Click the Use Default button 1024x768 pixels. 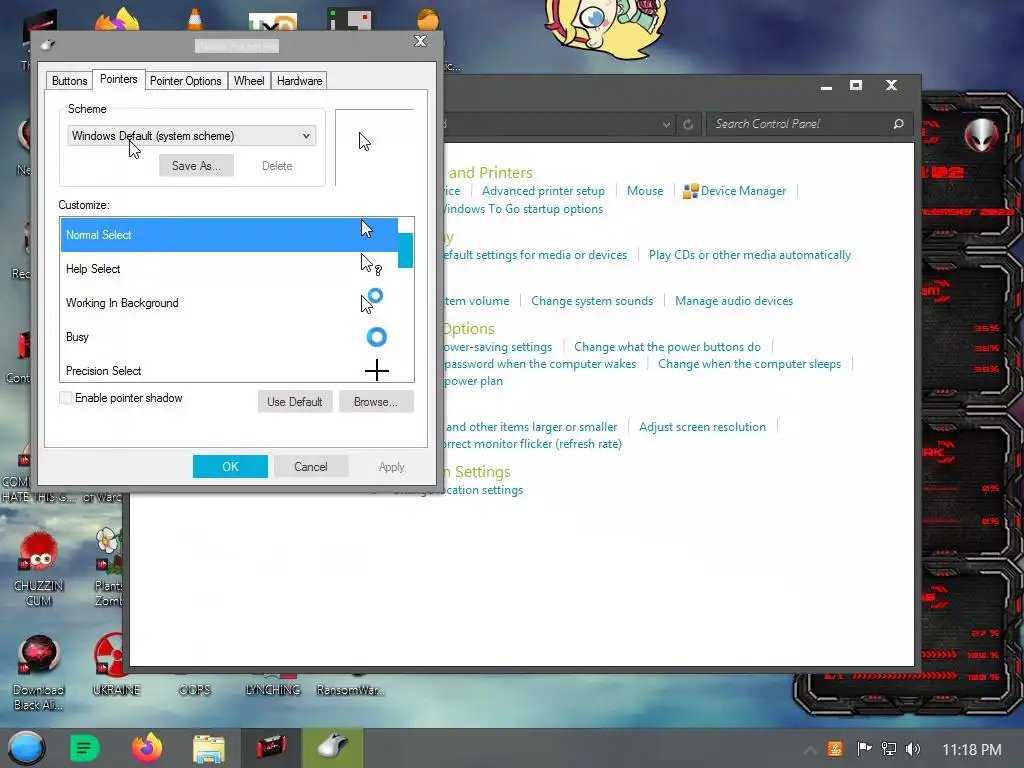295,402
